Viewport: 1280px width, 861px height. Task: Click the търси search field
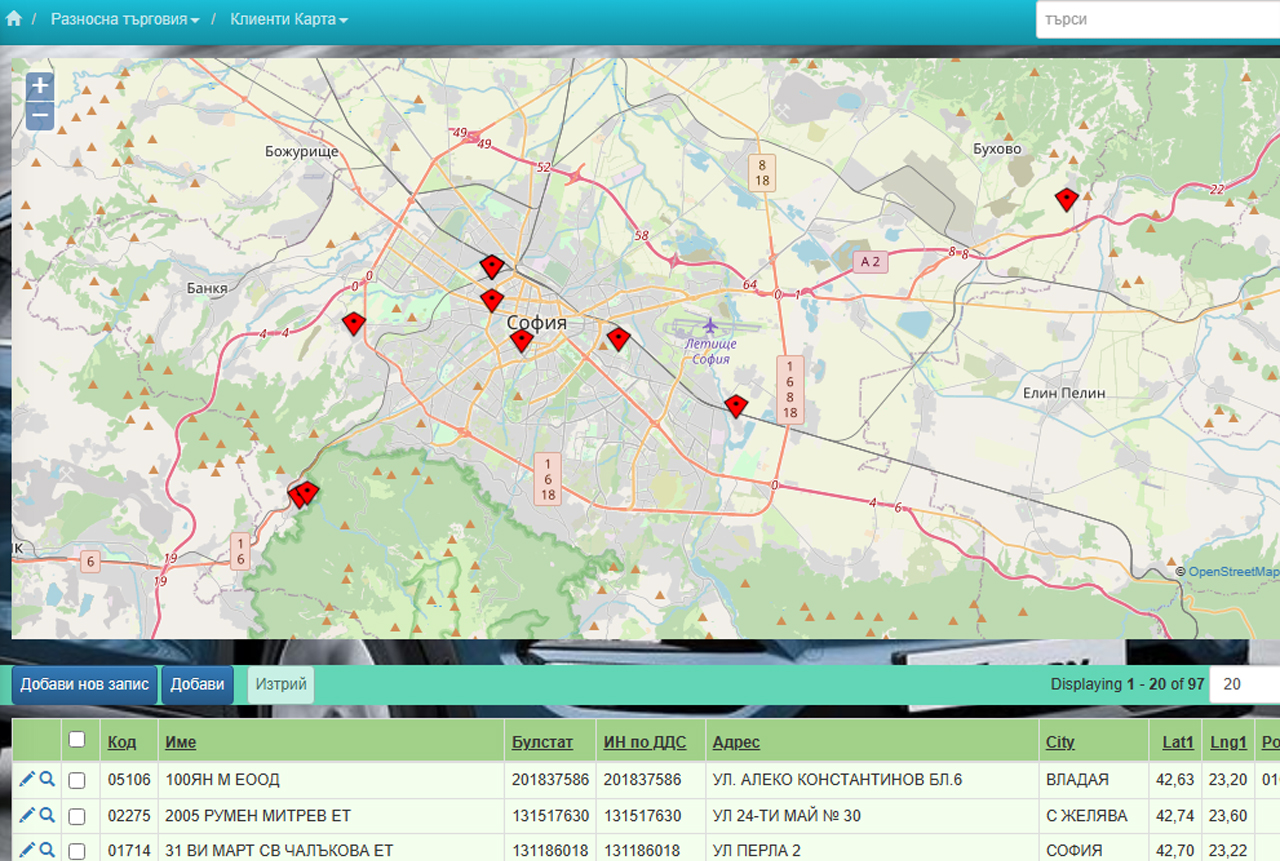pyautogui.click(x=1158, y=19)
